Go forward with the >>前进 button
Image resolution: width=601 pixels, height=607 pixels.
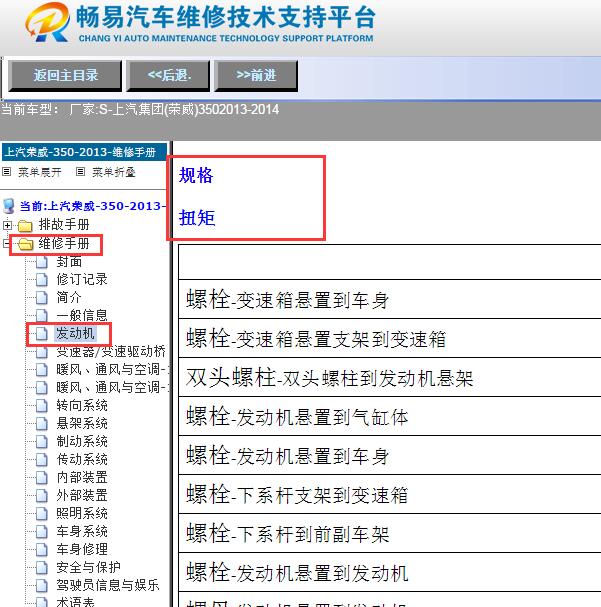pos(256,75)
